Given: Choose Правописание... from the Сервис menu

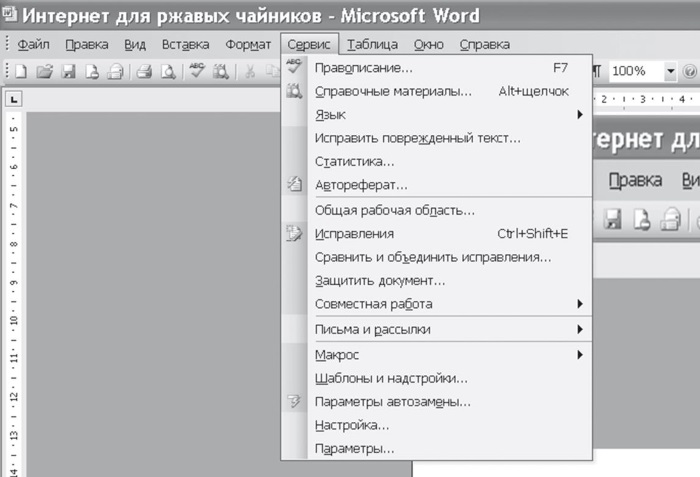Looking at the screenshot, I should tap(437, 68).
